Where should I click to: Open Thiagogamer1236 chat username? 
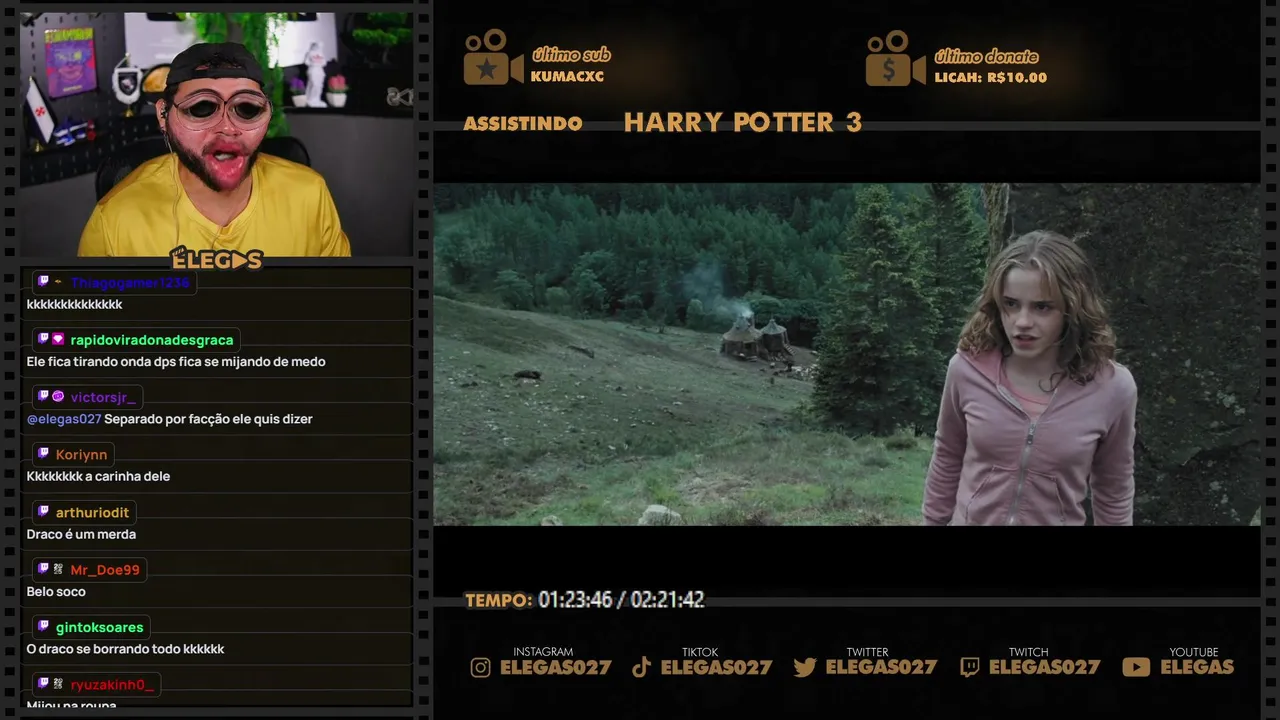point(130,283)
